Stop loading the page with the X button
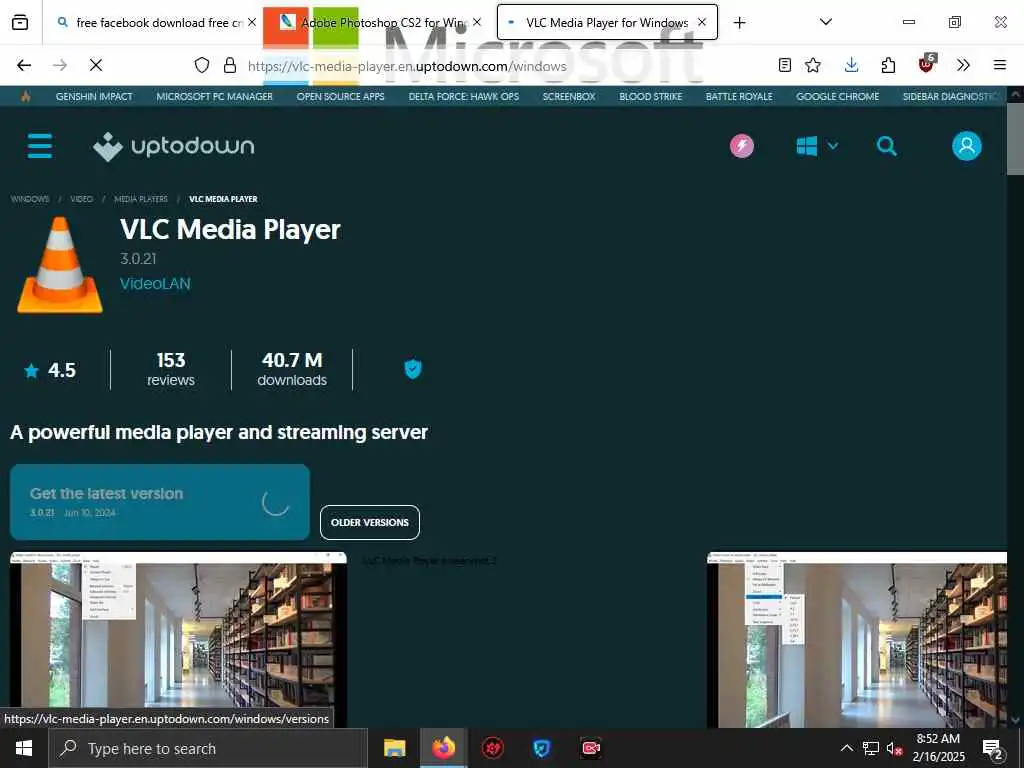 point(95,65)
